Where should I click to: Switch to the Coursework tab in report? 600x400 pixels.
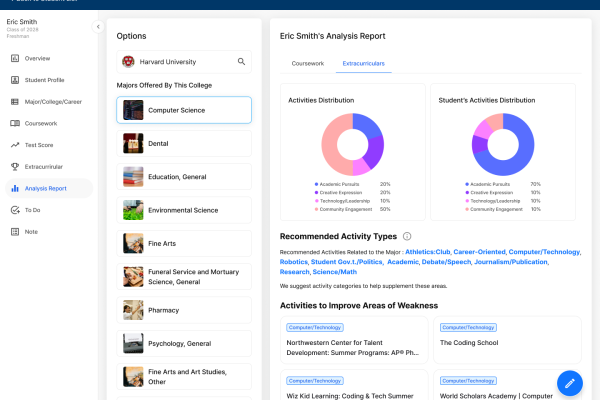pyautogui.click(x=308, y=64)
